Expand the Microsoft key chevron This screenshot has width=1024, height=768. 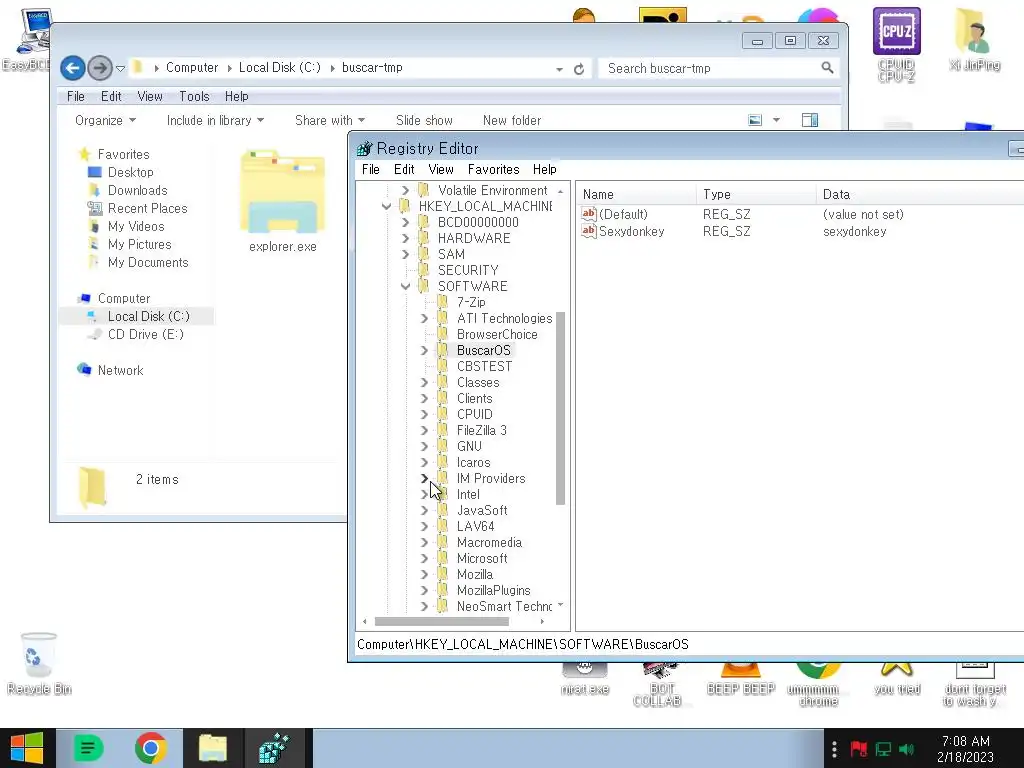tap(424, 558)
